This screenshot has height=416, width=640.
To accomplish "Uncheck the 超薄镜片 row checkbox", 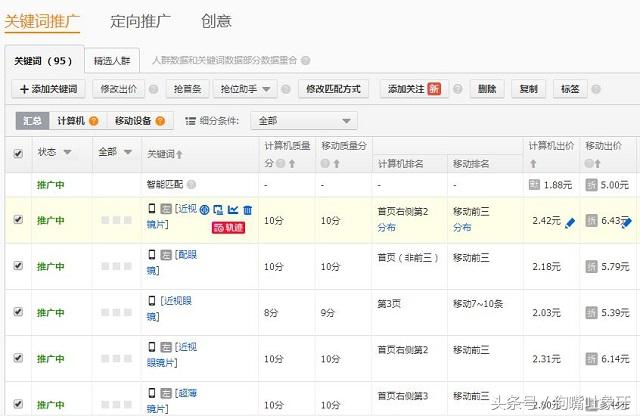I will [x=18, y=404].
